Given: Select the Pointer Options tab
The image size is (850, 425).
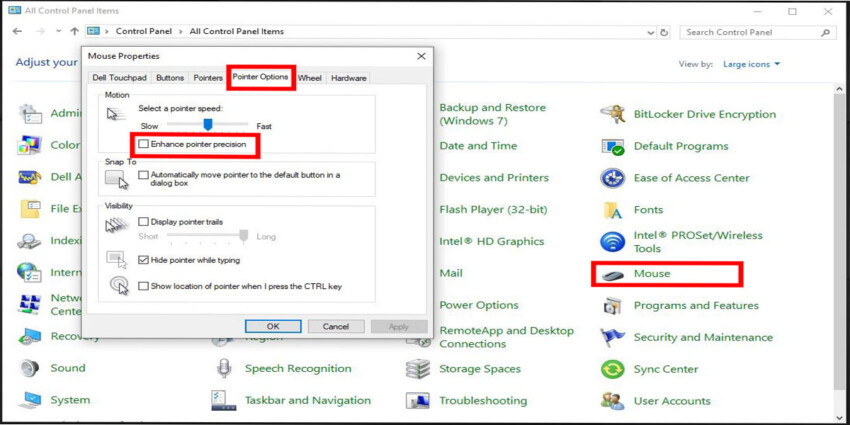Looking at the screenshot, I should [261, 77].
